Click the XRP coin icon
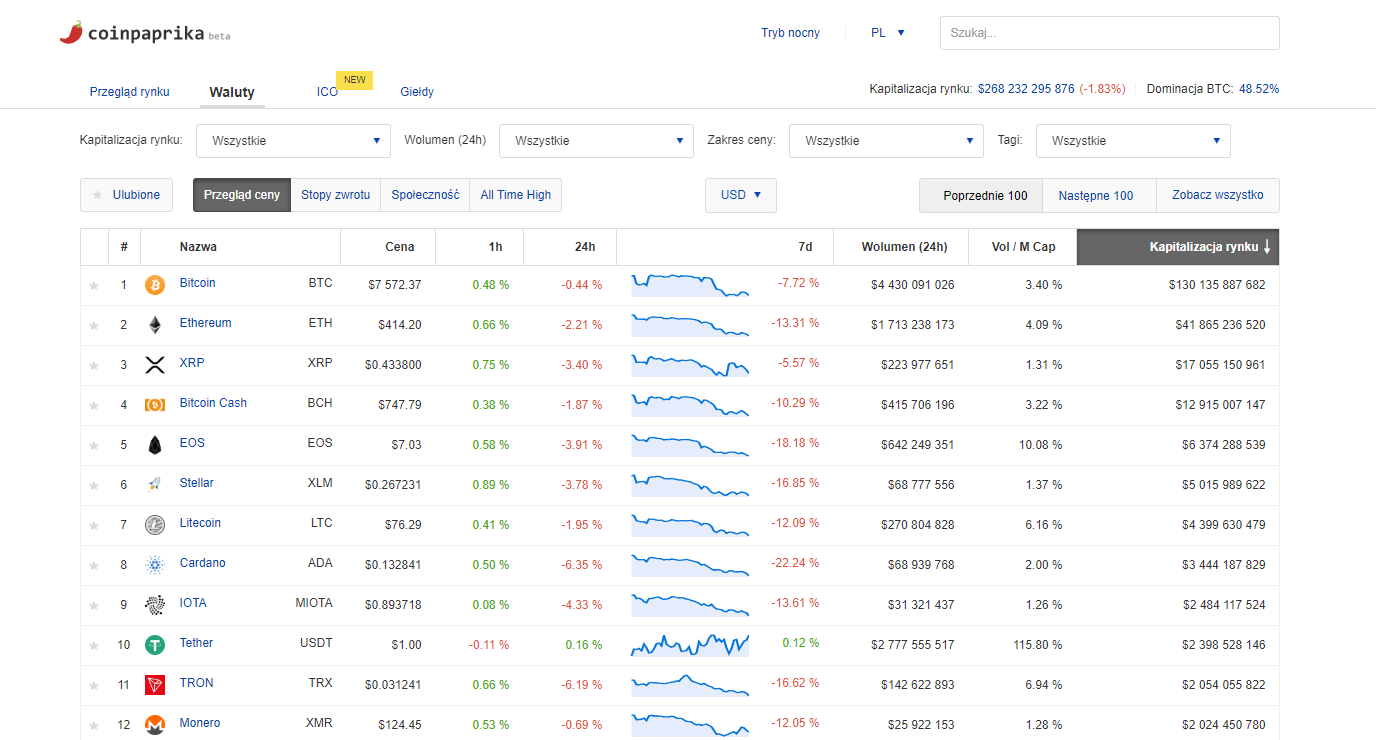 (x=155, y=365)
